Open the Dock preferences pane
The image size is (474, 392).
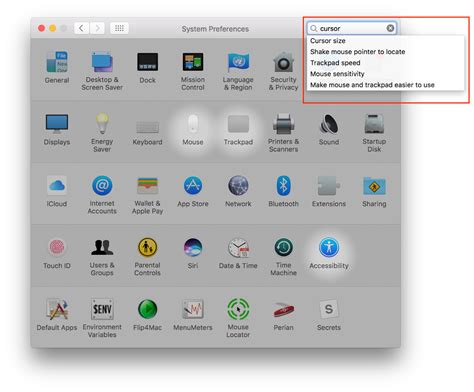[147, 68]
